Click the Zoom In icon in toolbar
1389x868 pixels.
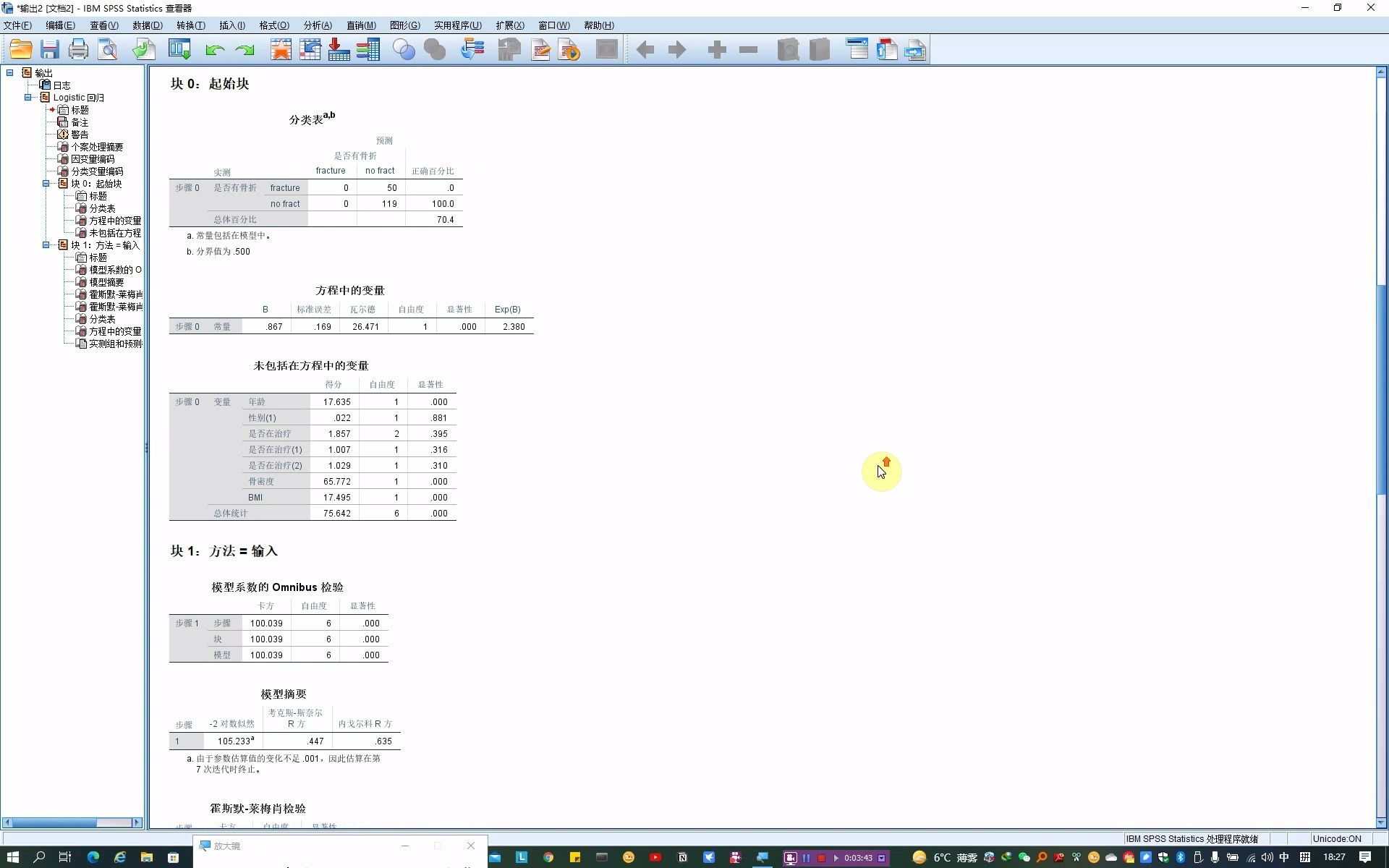click(x=717, y=49)
